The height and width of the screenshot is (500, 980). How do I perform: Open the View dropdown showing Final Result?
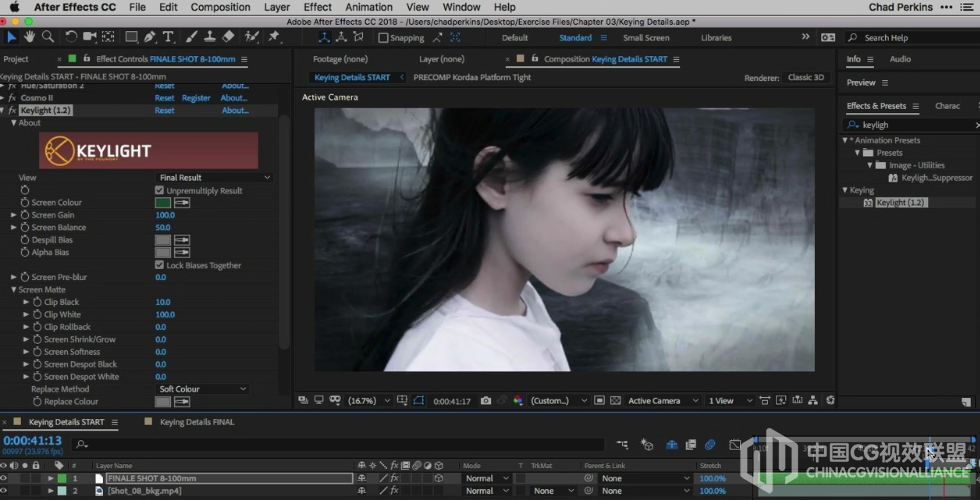point(214,178)
